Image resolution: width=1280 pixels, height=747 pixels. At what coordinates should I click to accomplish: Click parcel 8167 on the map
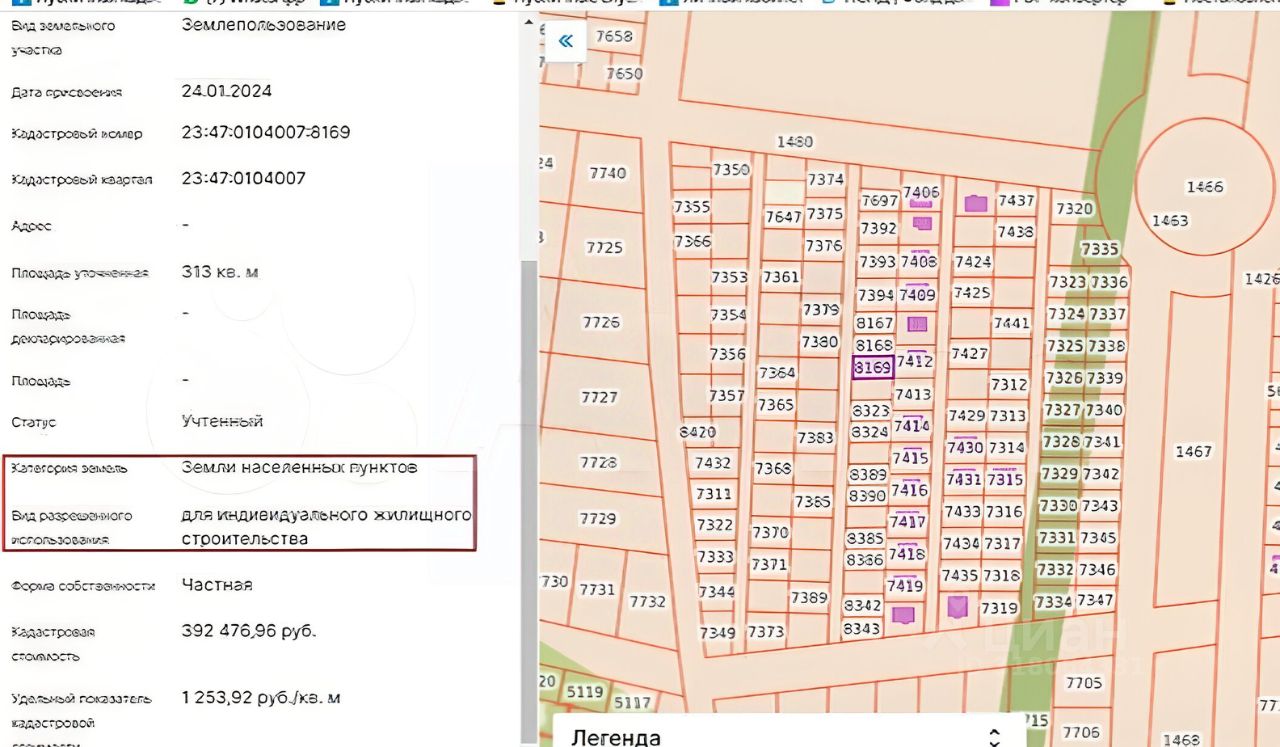point(874,323)
